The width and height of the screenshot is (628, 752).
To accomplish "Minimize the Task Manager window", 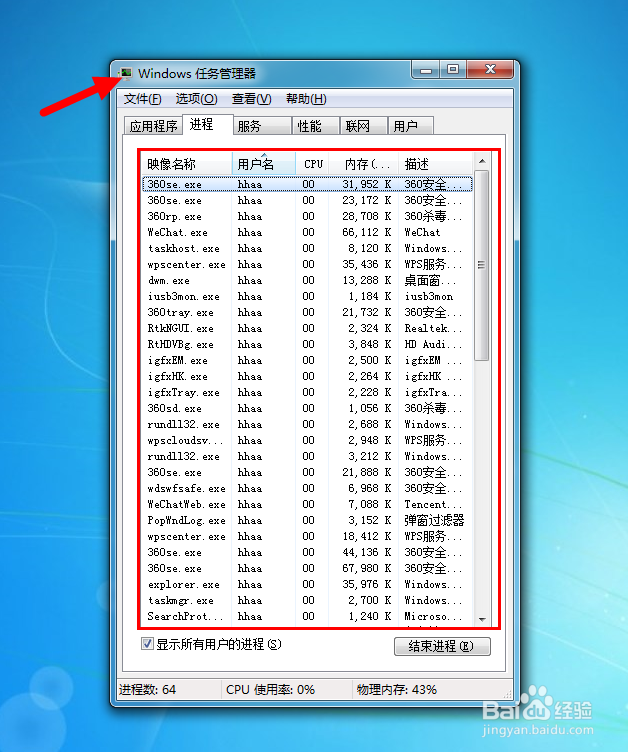I will coord(426,70).
